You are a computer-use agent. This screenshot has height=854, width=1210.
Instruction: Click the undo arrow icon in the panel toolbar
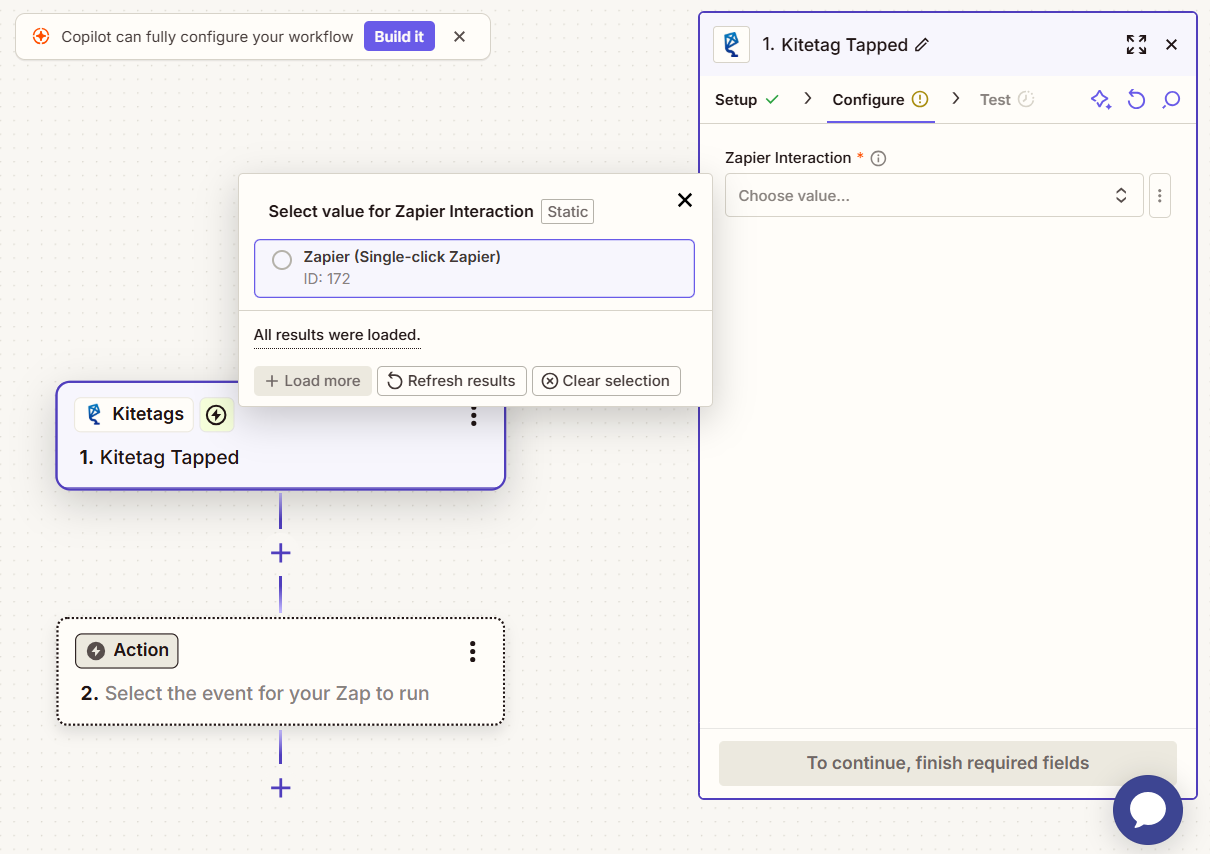1136,100
